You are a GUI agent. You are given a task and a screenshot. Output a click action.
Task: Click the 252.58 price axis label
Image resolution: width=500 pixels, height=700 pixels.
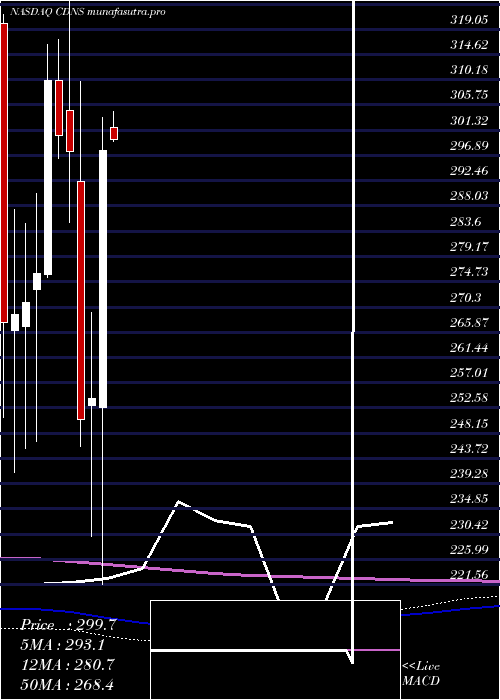[469, 398]
